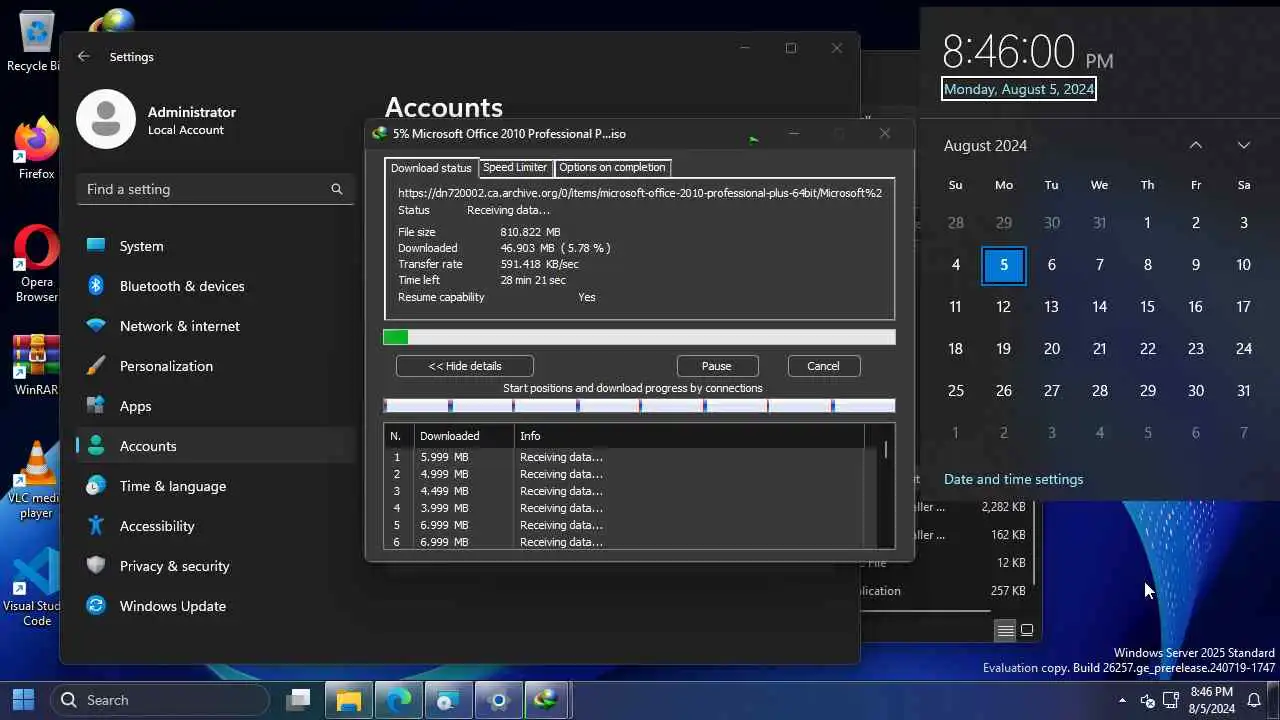Open the download manager taskbar icon
Screen dimensions: 1280x720
[547, 700]
